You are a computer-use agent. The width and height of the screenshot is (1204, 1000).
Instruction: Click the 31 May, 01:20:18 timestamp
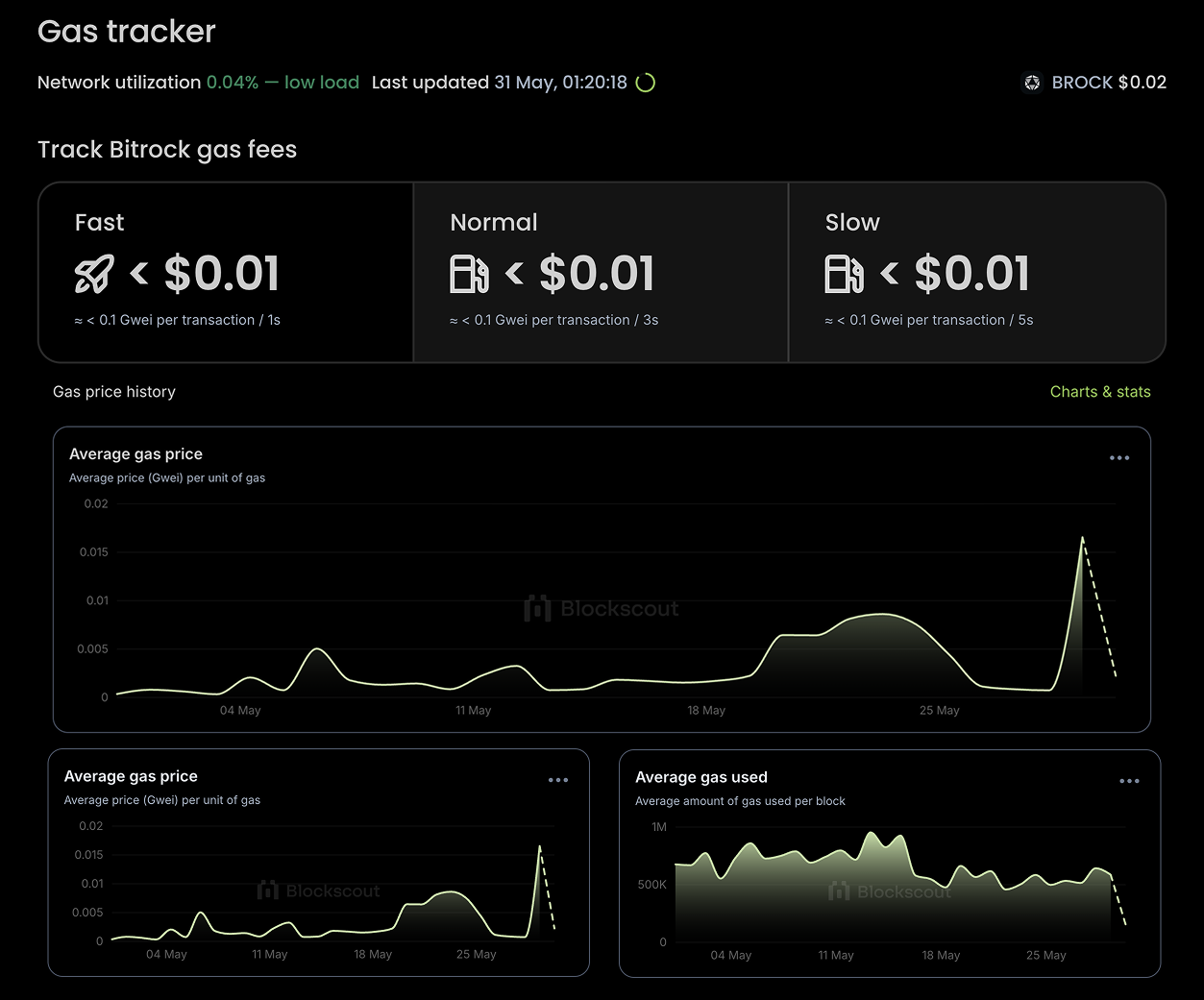pos(560,83)
